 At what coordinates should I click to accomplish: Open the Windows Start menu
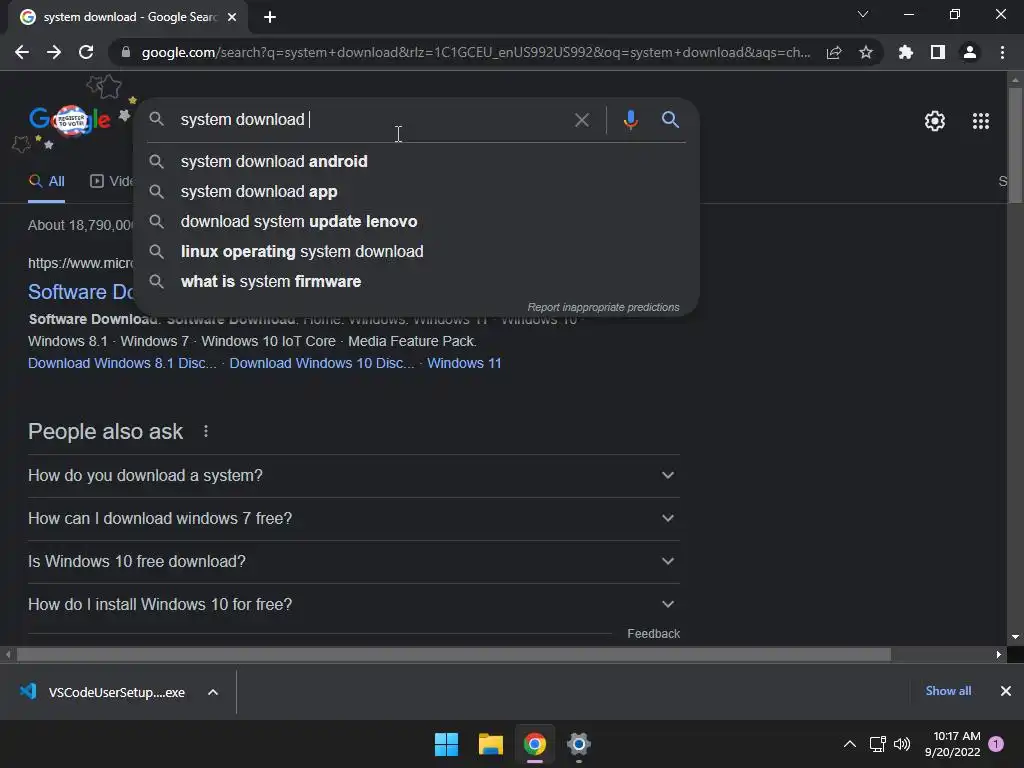coord(447,744)
